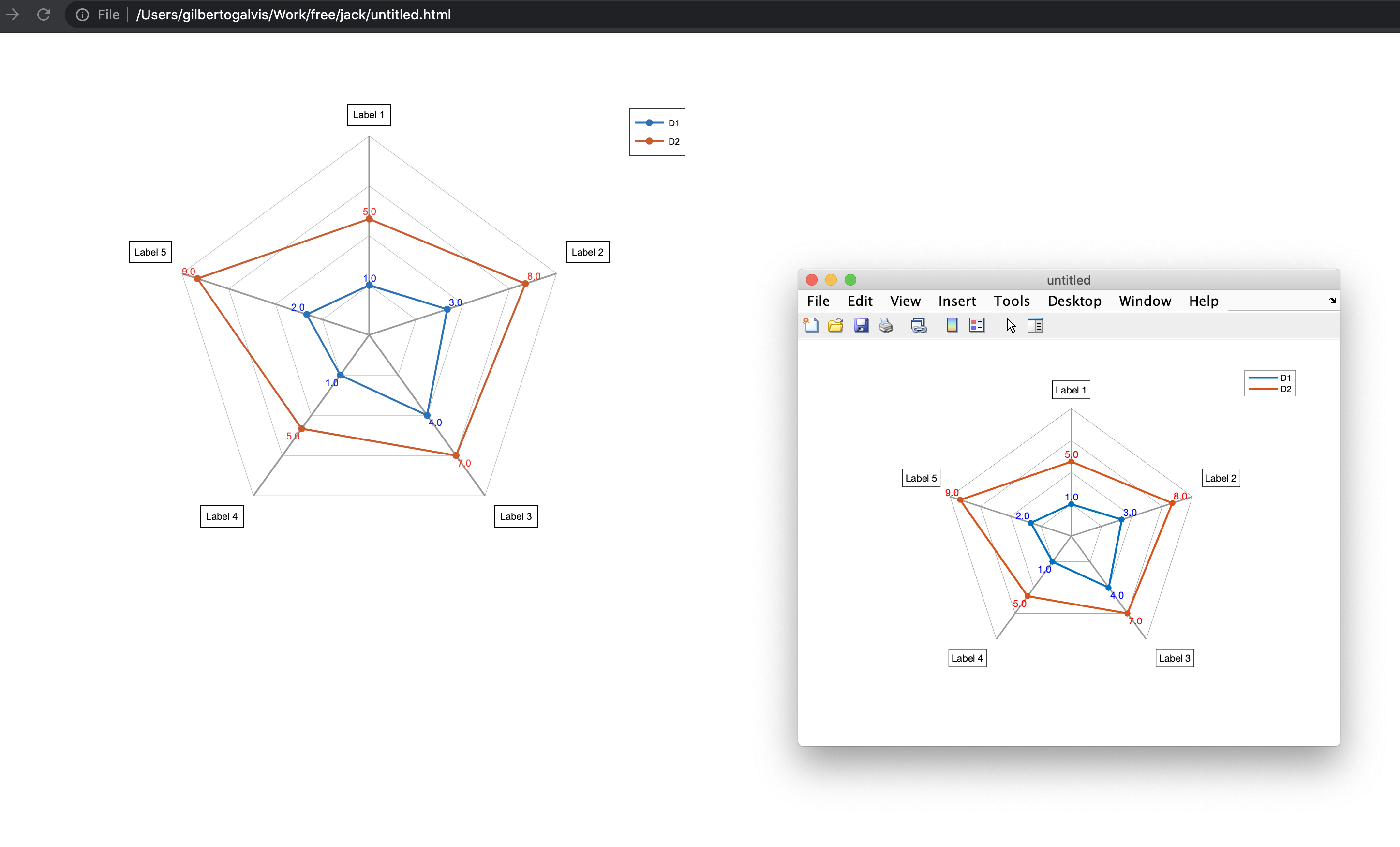Reload the untitled.html page
This screenshot has width=1400, height=847.
pyautogui.click(x=44, y=15)
